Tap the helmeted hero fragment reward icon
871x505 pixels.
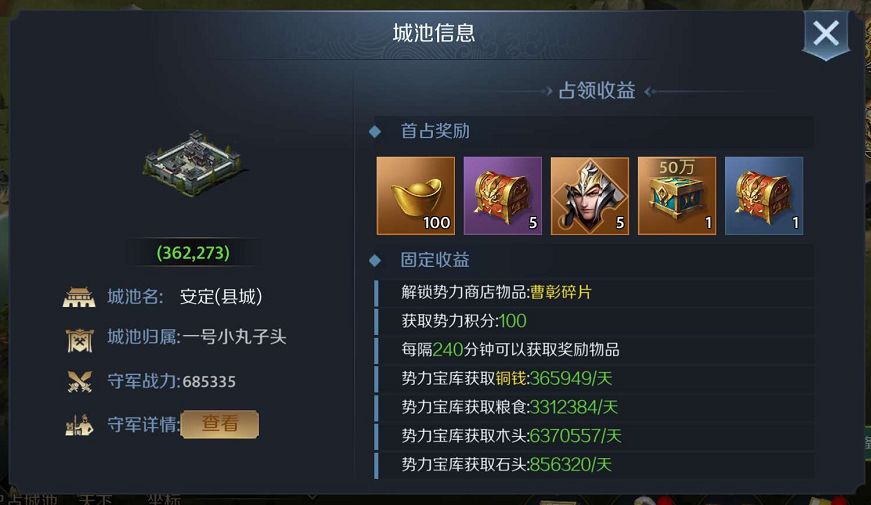590,196
